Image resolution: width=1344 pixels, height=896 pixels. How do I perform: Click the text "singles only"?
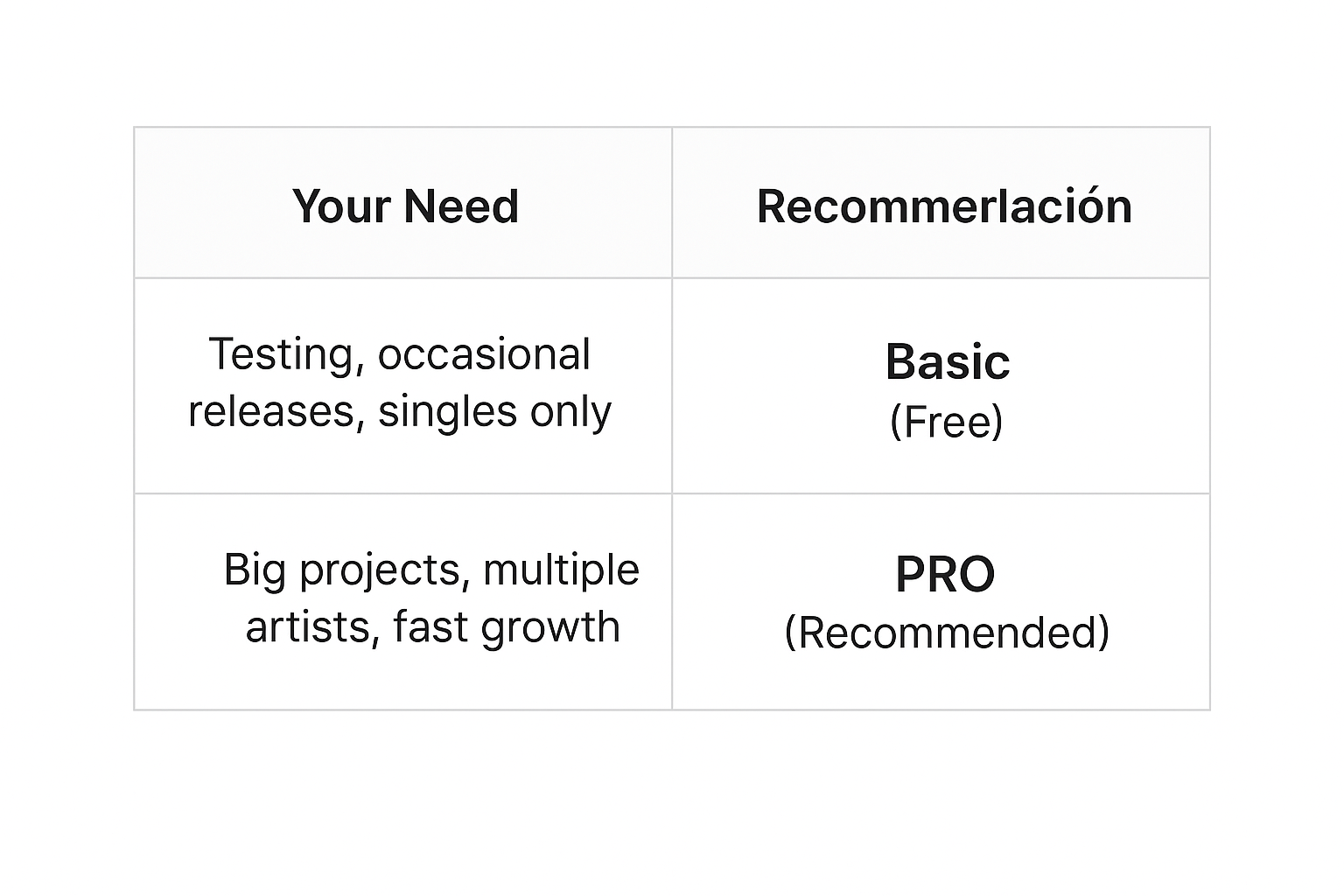pyautogui.click(x=494, y=411)
